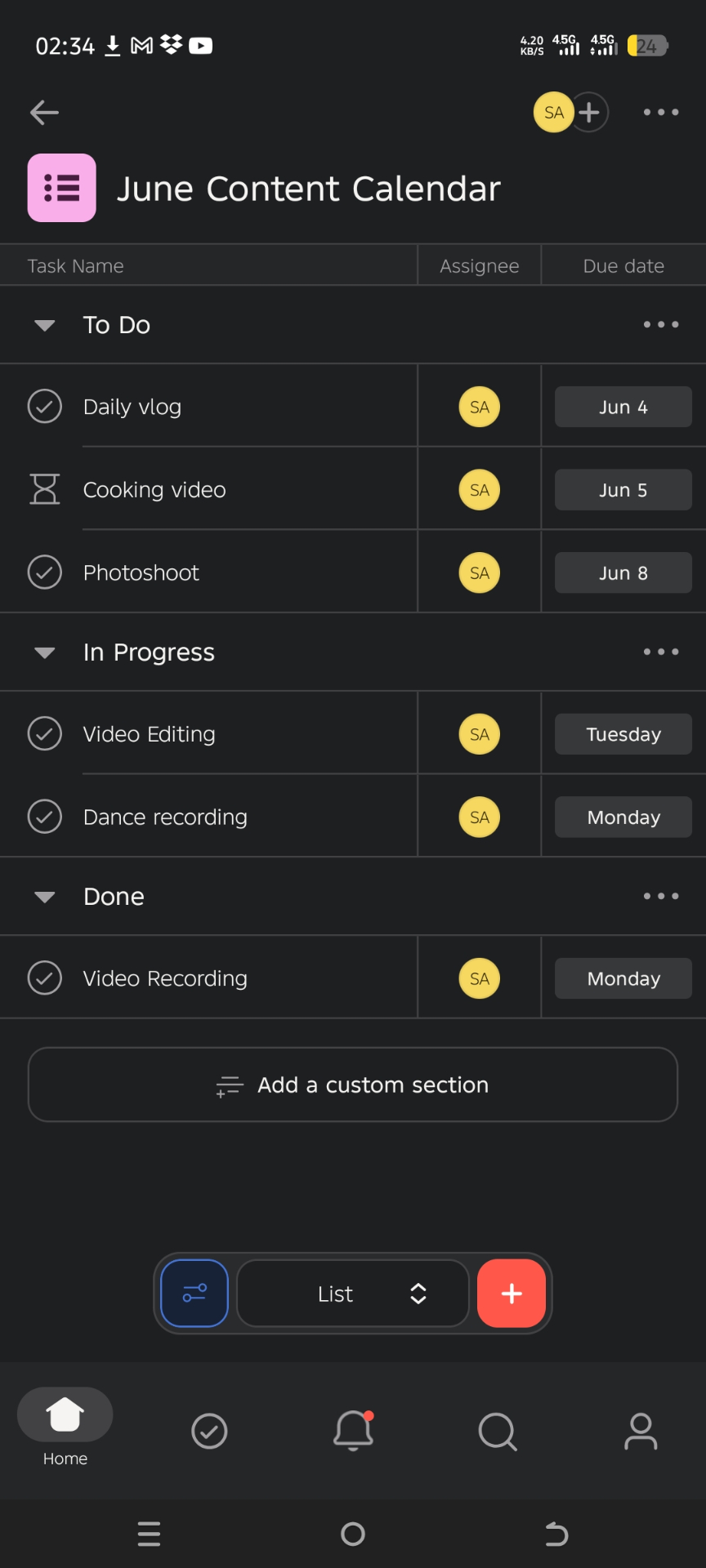This screenshot has width=706, height=1568.
Task: Tap the YouTube status bar notification icon
Action: pyautogui.click(x=201, y=46)
